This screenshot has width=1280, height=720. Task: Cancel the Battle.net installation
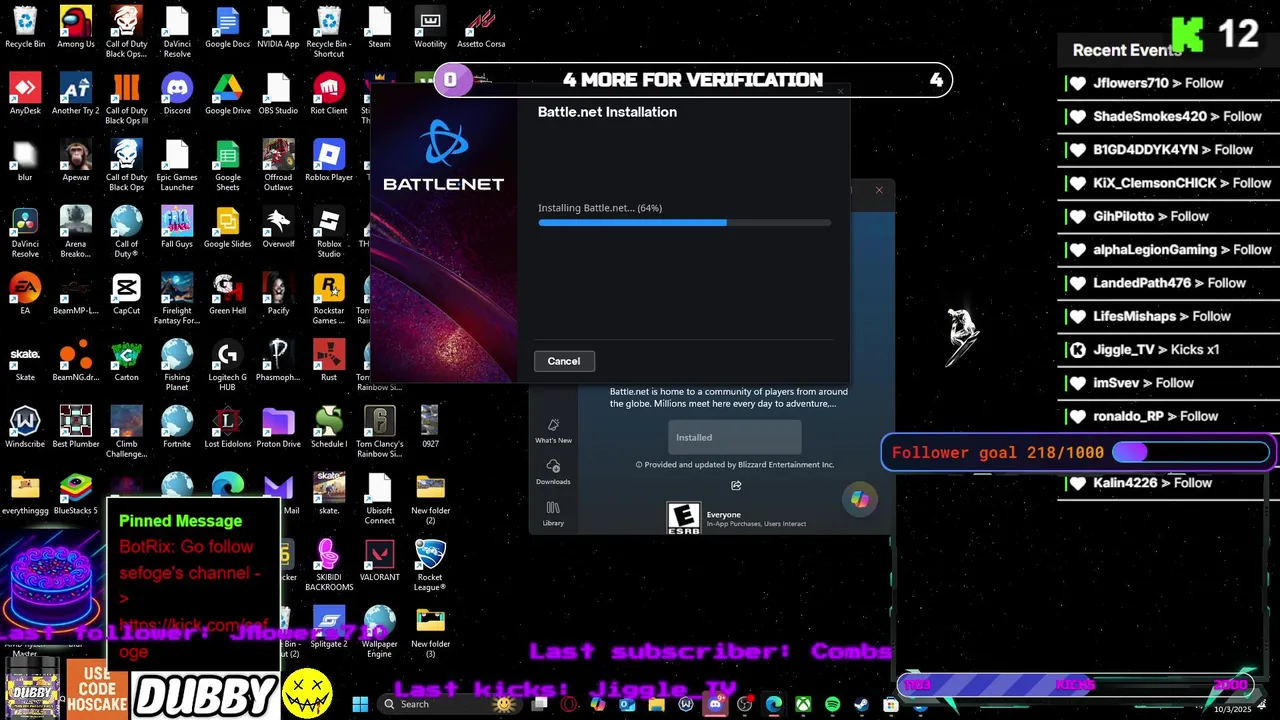pyautogui.click(x=564, y=361)
